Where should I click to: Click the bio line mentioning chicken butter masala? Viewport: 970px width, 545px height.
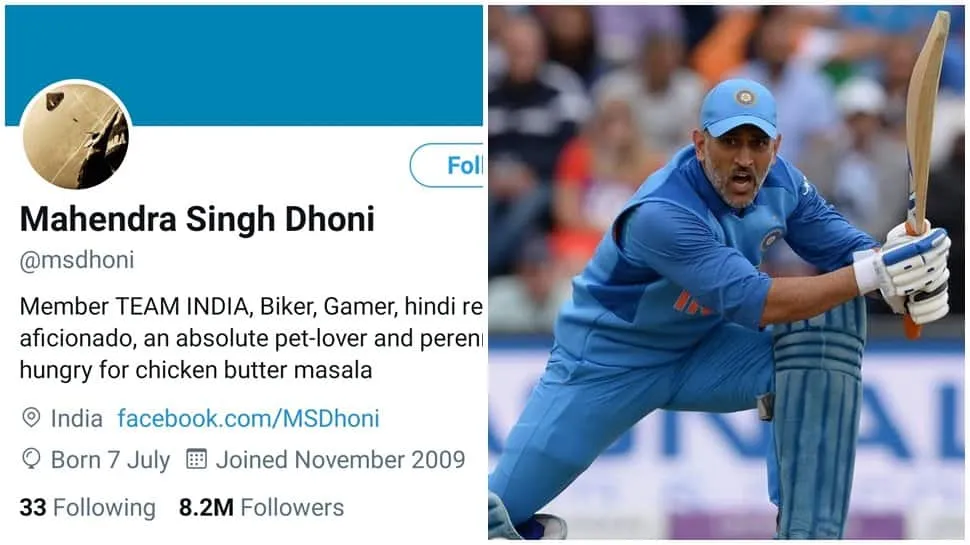click(196, 370)
